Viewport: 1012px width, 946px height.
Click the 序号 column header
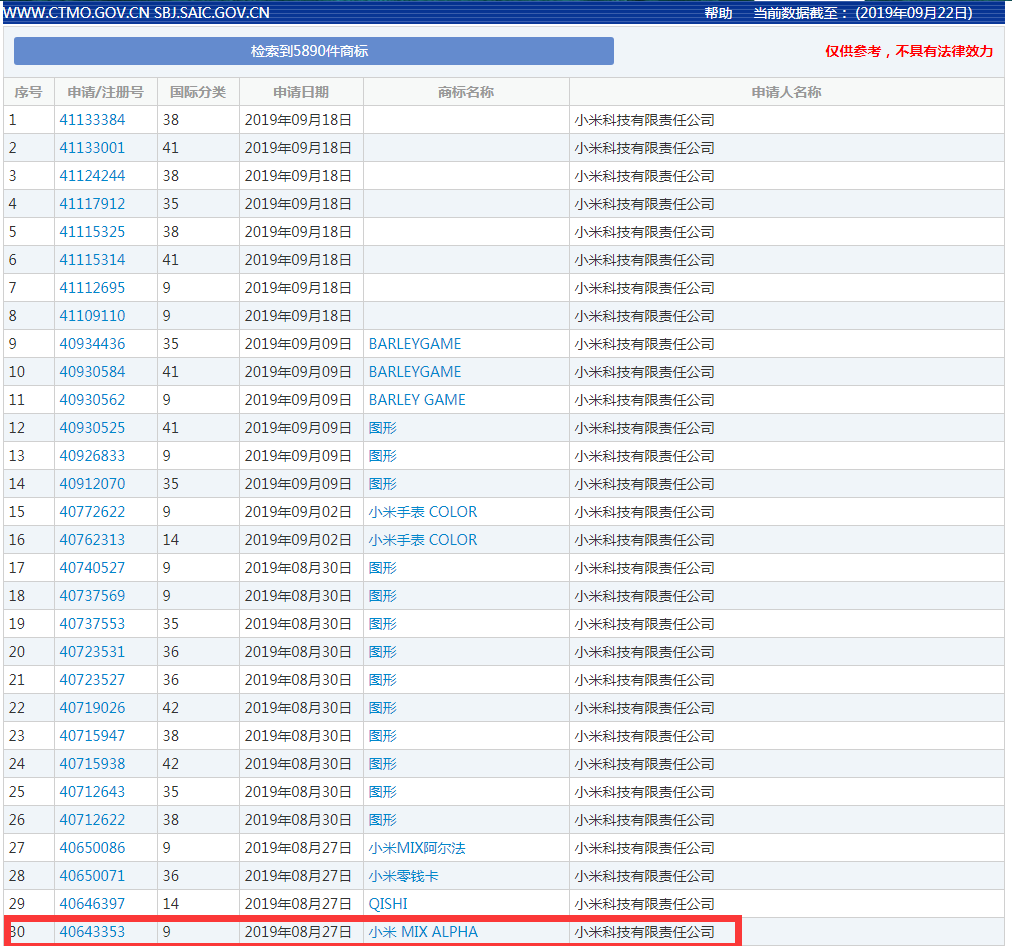point(28,92)
